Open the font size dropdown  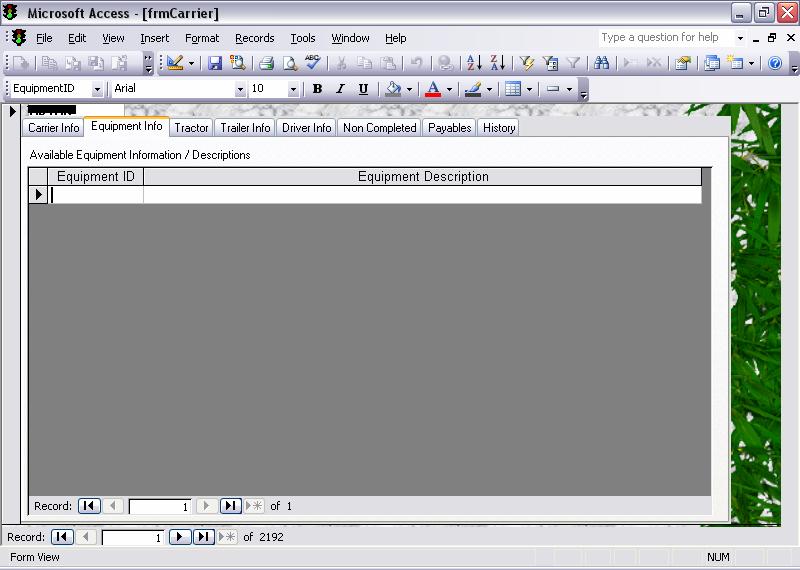click(x=293, y=89)
